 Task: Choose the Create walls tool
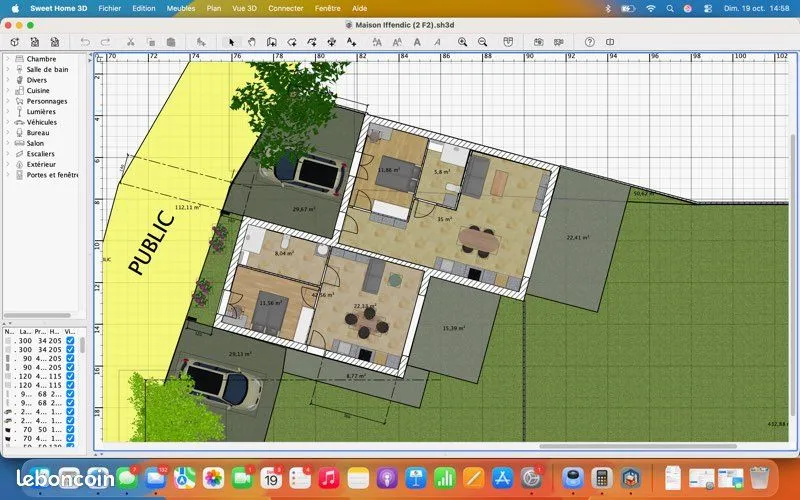click(271, 42)
